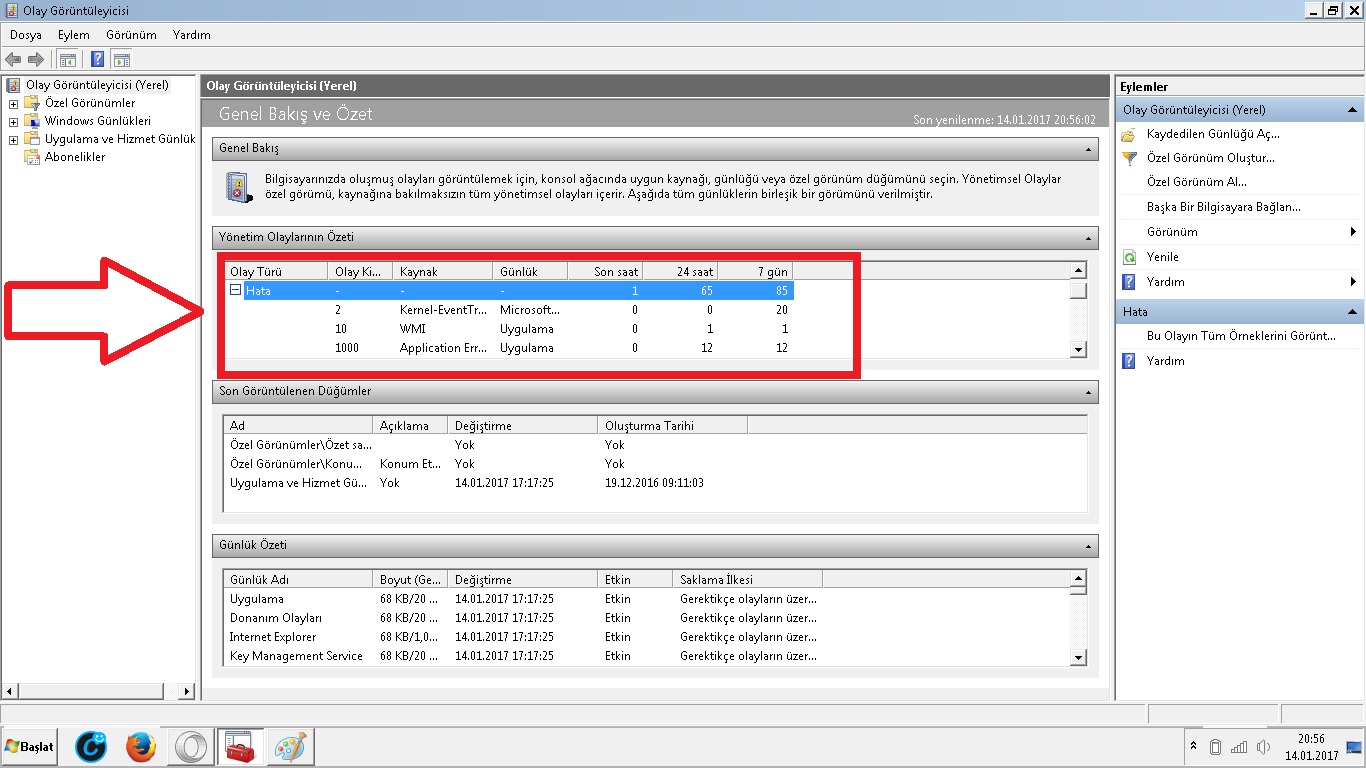
Task: Open the Eylem menu
Action: (x=74, y=35)
